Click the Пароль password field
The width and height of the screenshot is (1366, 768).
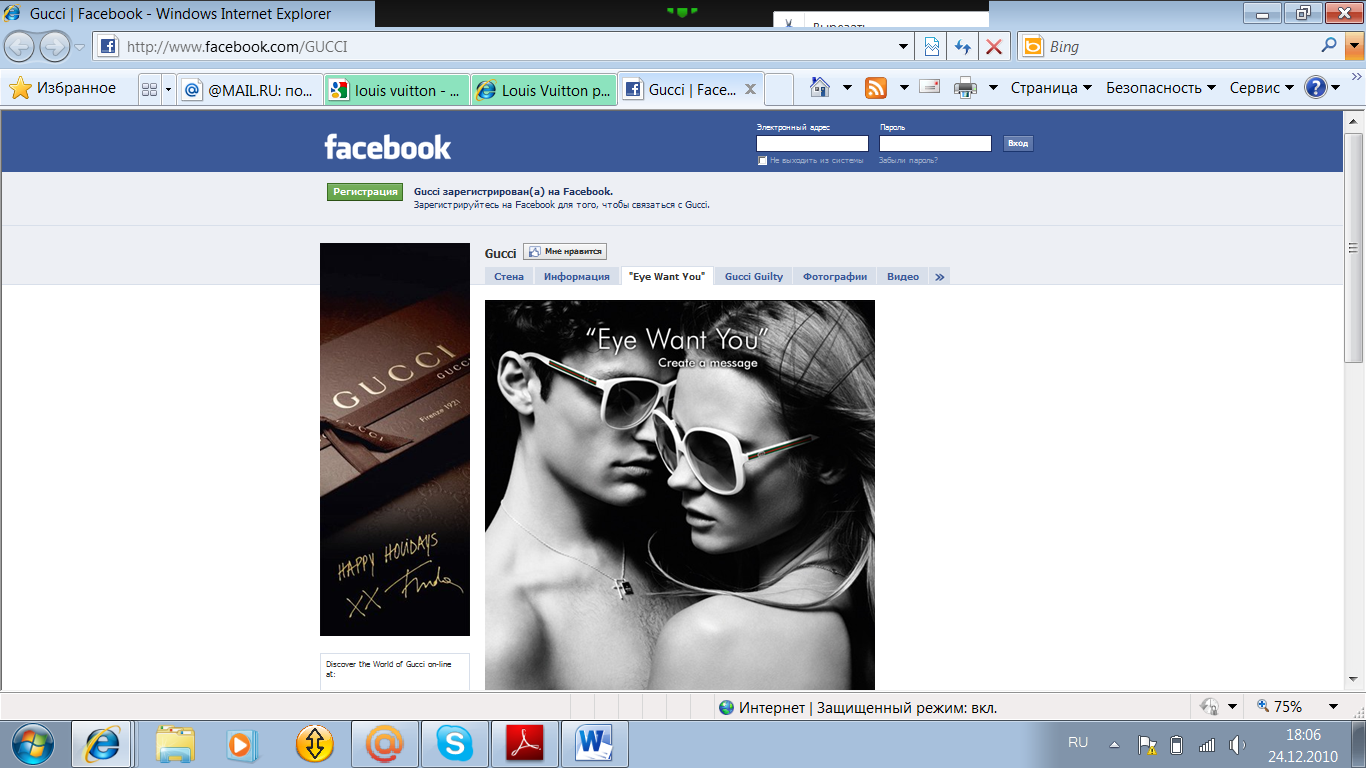(x=935, y=144)
